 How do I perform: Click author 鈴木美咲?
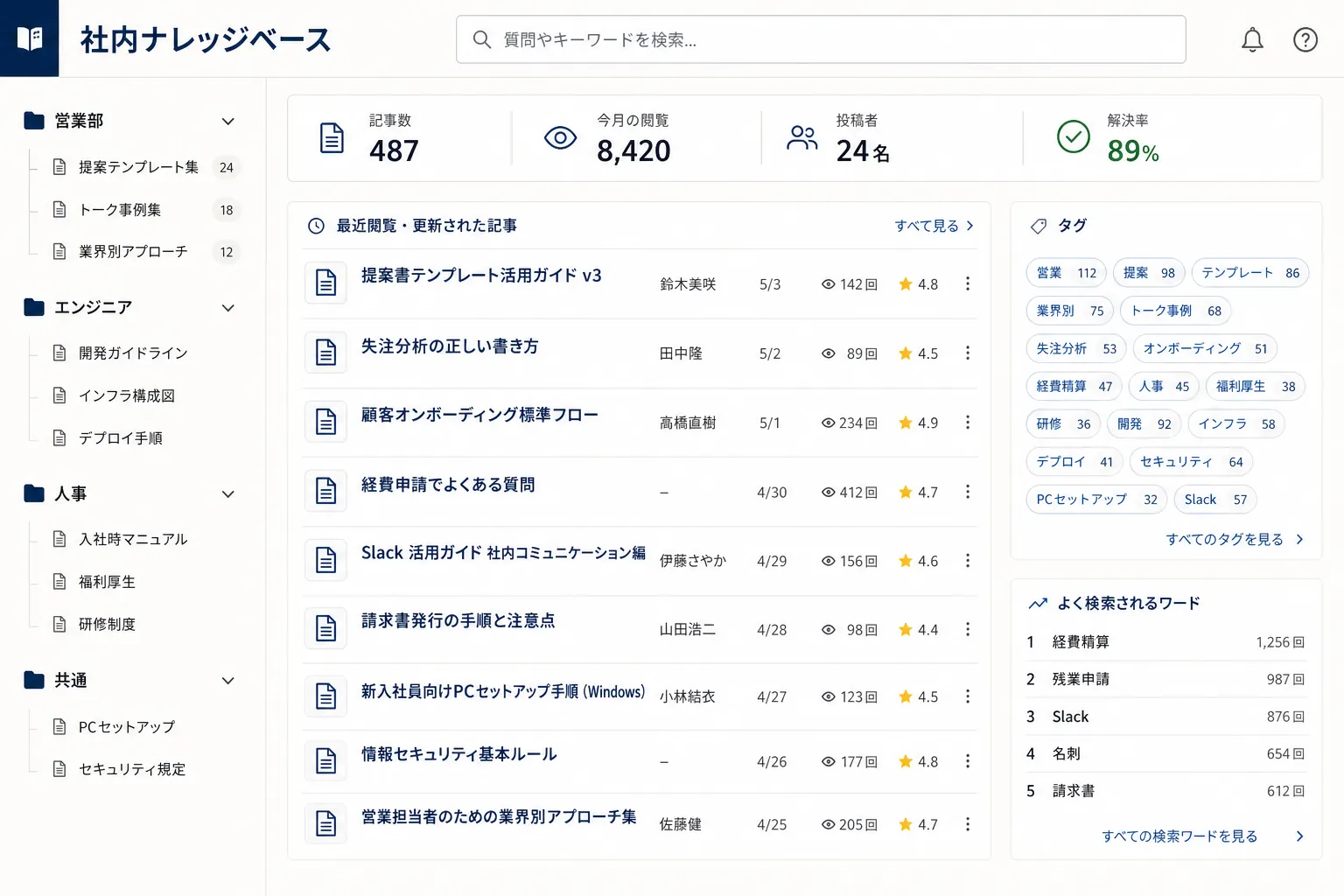[x=688, y=284]
